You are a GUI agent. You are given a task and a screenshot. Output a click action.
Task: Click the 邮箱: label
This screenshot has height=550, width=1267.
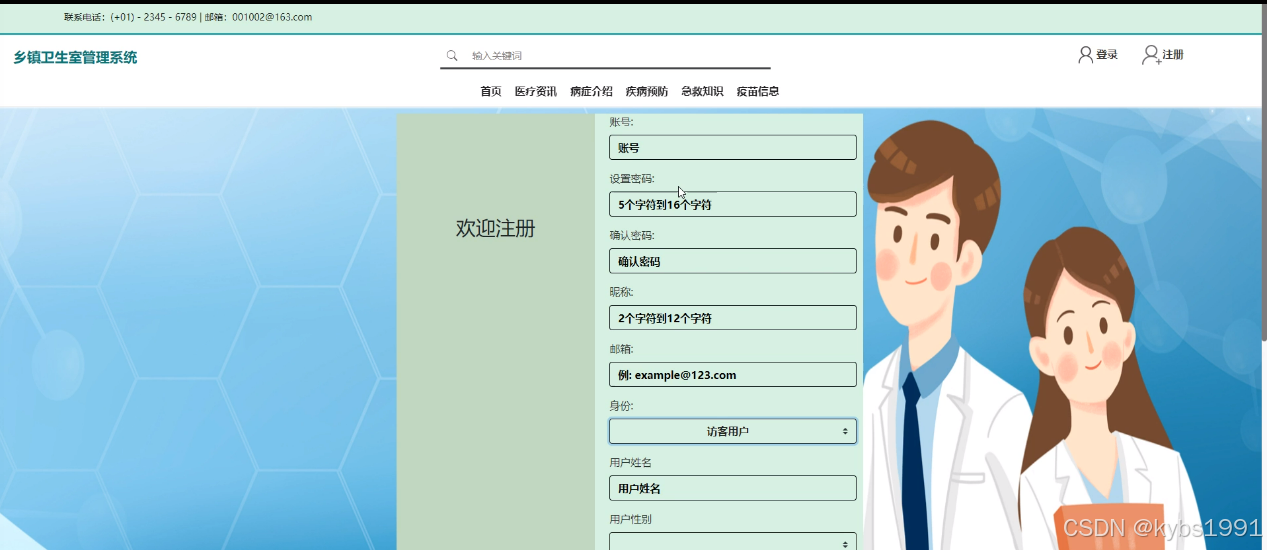(621, 349)
